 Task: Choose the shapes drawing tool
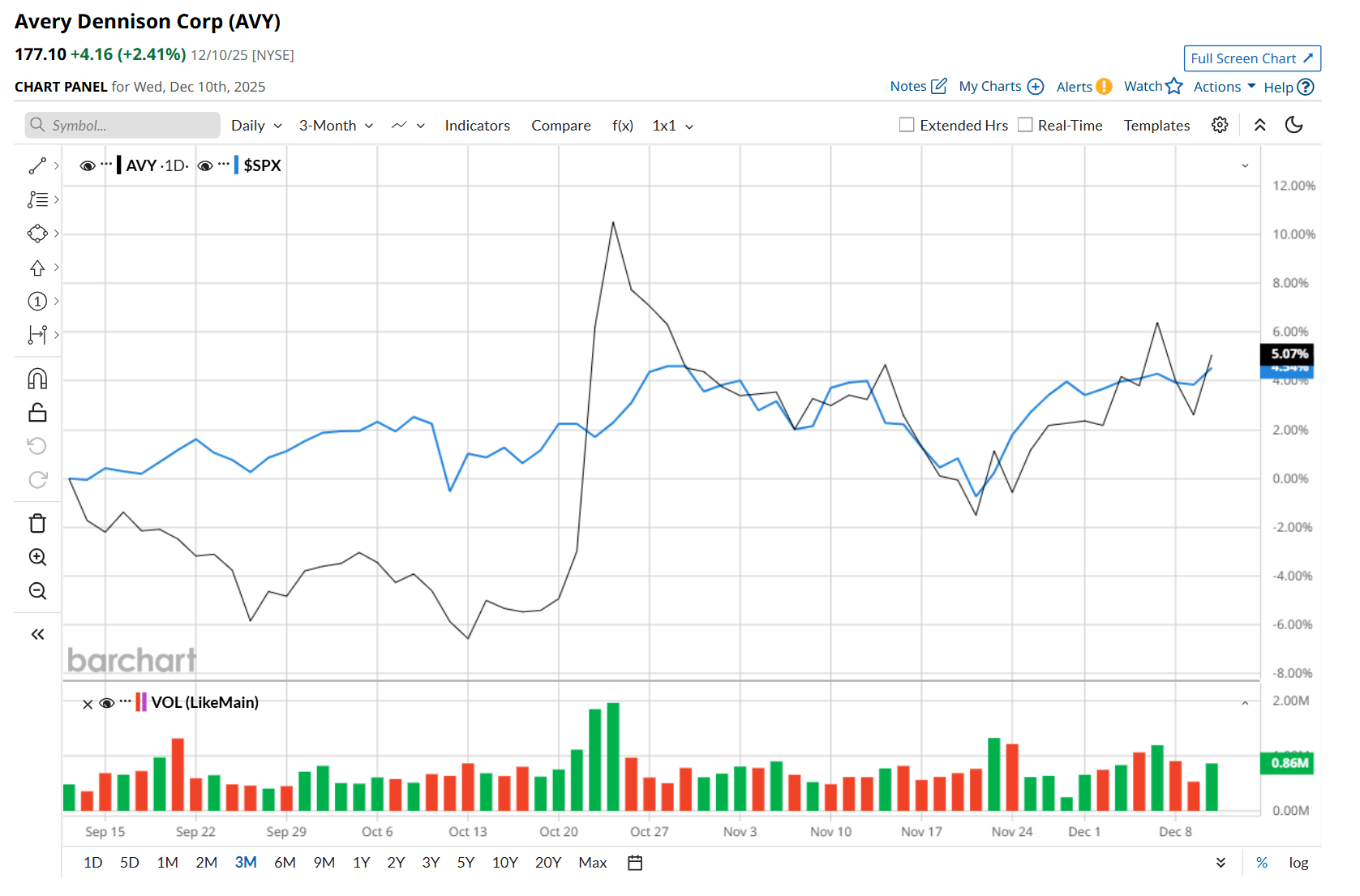pyautogui.click(x=37, y=234)
